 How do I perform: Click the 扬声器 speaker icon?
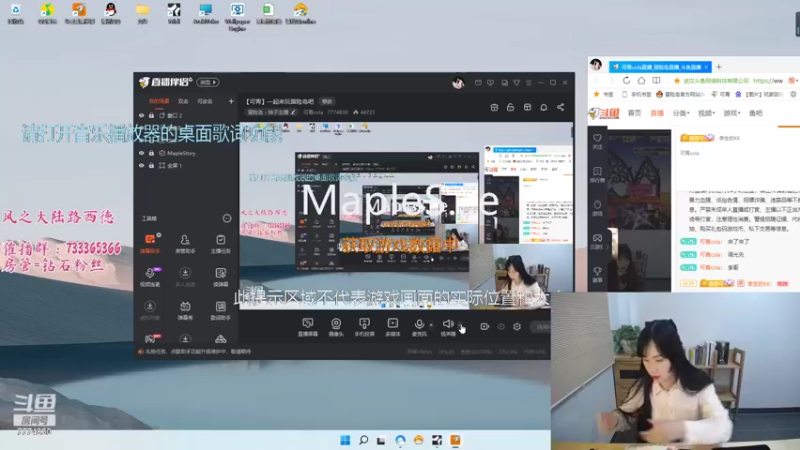(447, 323)
